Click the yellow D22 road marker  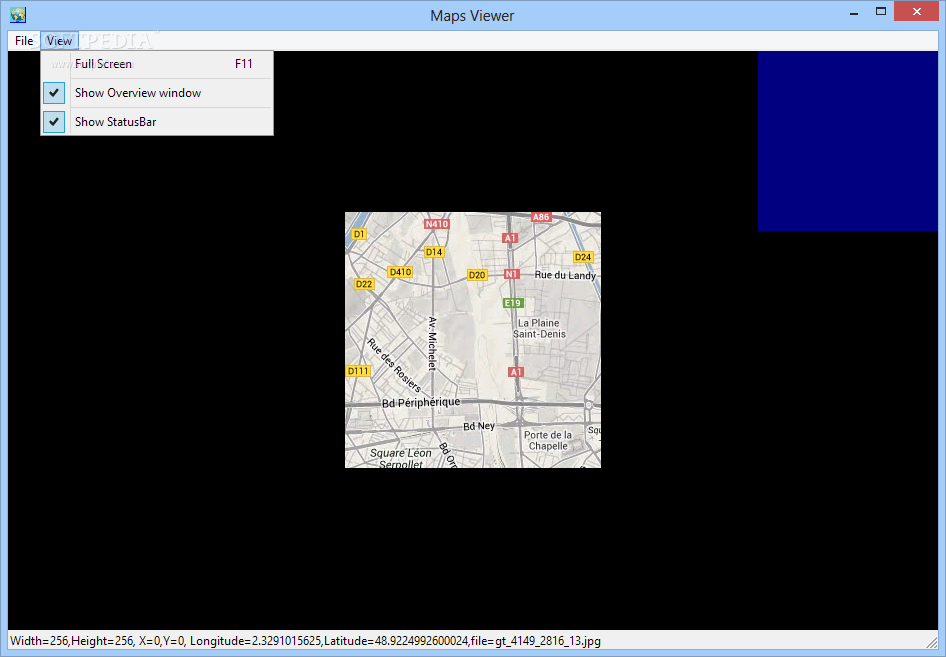[x=364, y=284]
